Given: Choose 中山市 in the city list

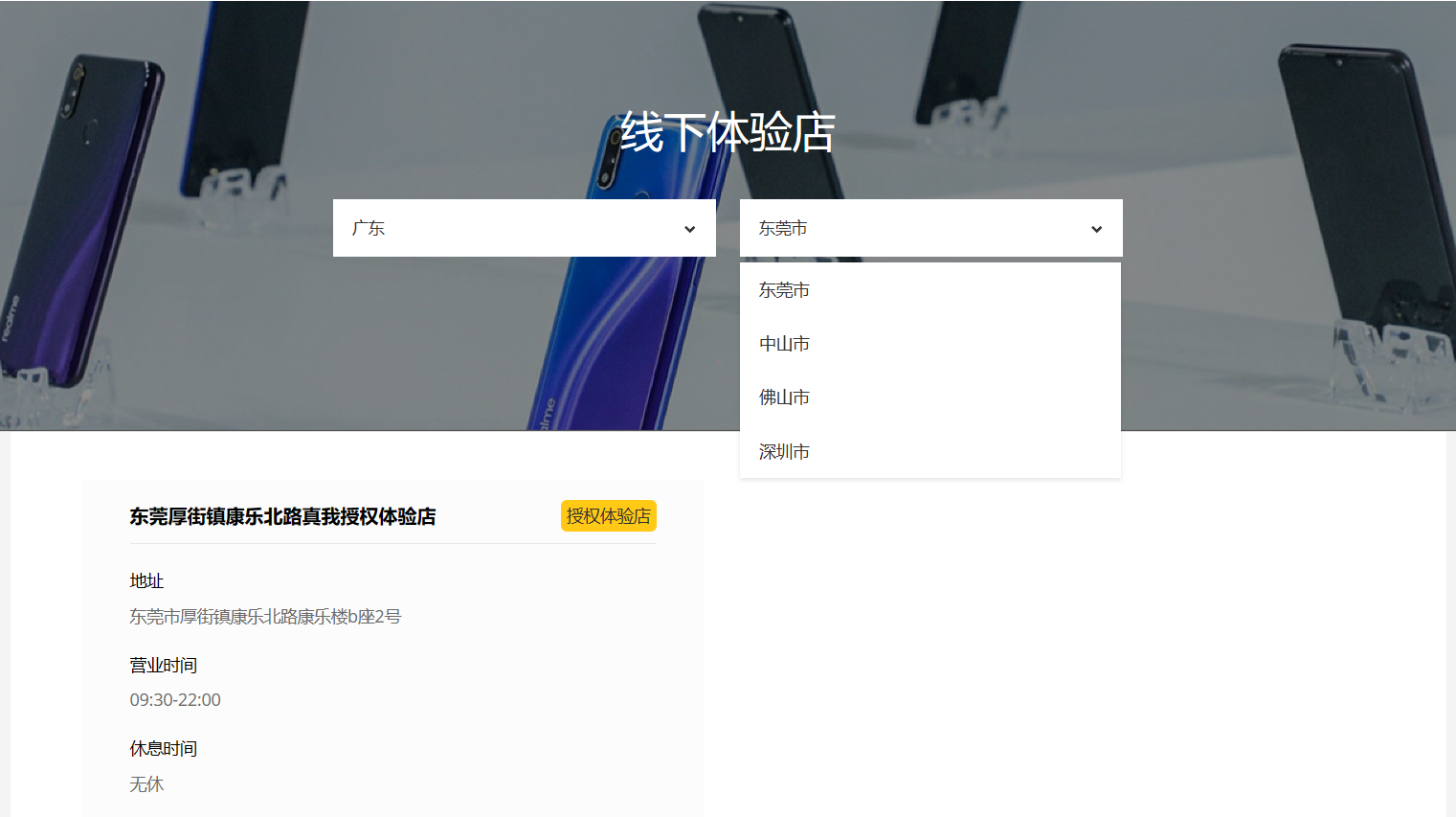Looking at the screenshot, I should click(784, 344).
